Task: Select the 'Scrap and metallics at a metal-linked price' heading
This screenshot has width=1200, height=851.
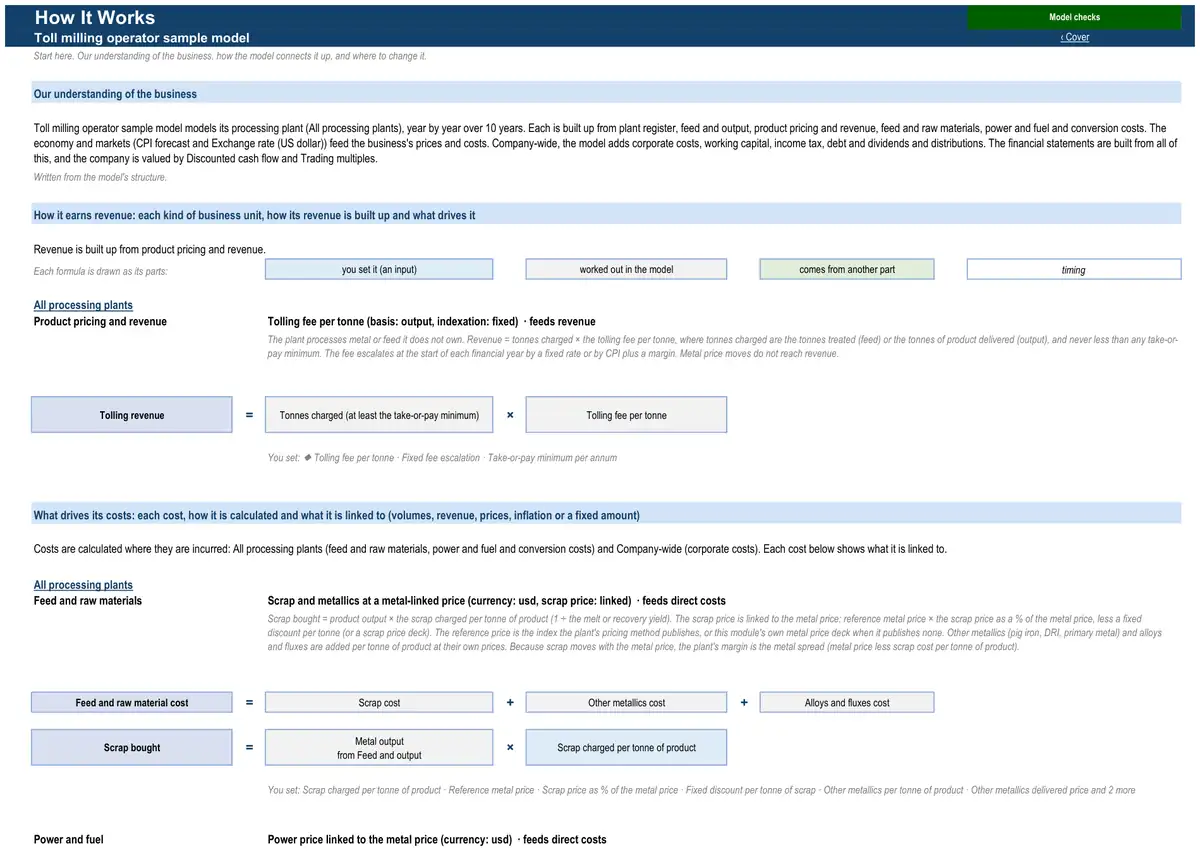Action: coord(497,601)
